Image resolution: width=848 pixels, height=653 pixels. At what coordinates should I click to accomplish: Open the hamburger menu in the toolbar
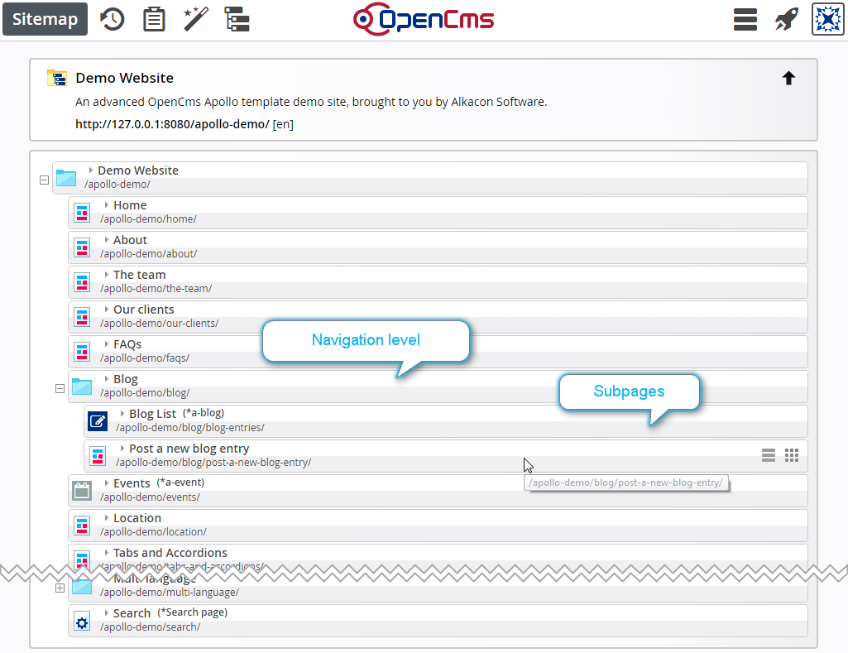pos(745,18)
